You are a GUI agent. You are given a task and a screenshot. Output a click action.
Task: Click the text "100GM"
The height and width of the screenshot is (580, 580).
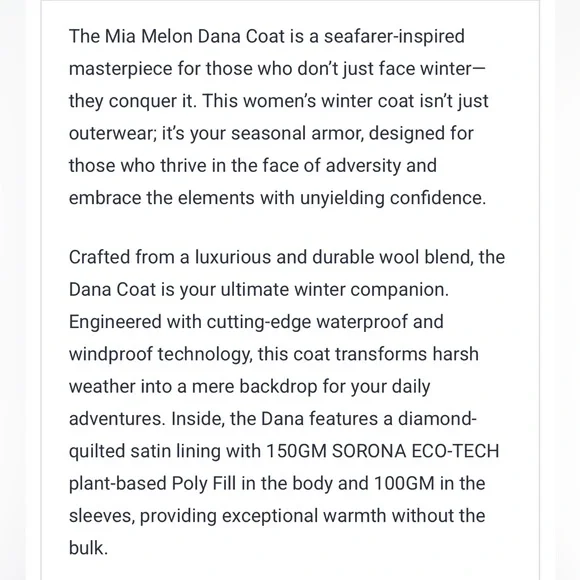(x=404, y=484)
